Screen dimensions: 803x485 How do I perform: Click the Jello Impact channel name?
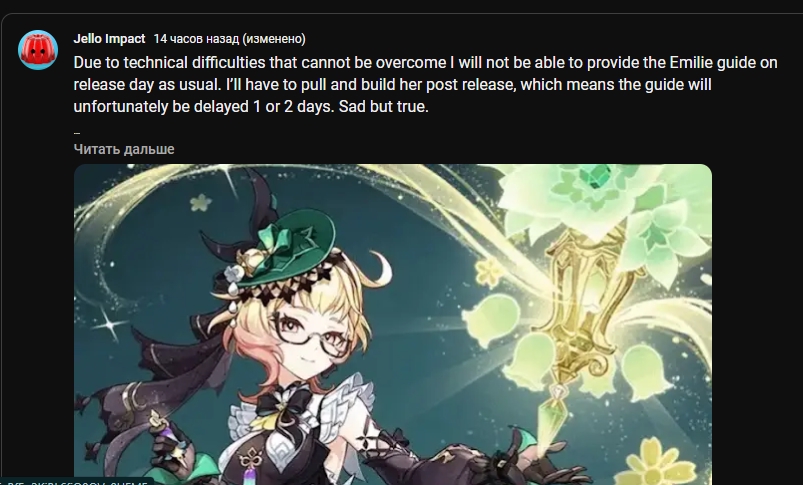109,39
